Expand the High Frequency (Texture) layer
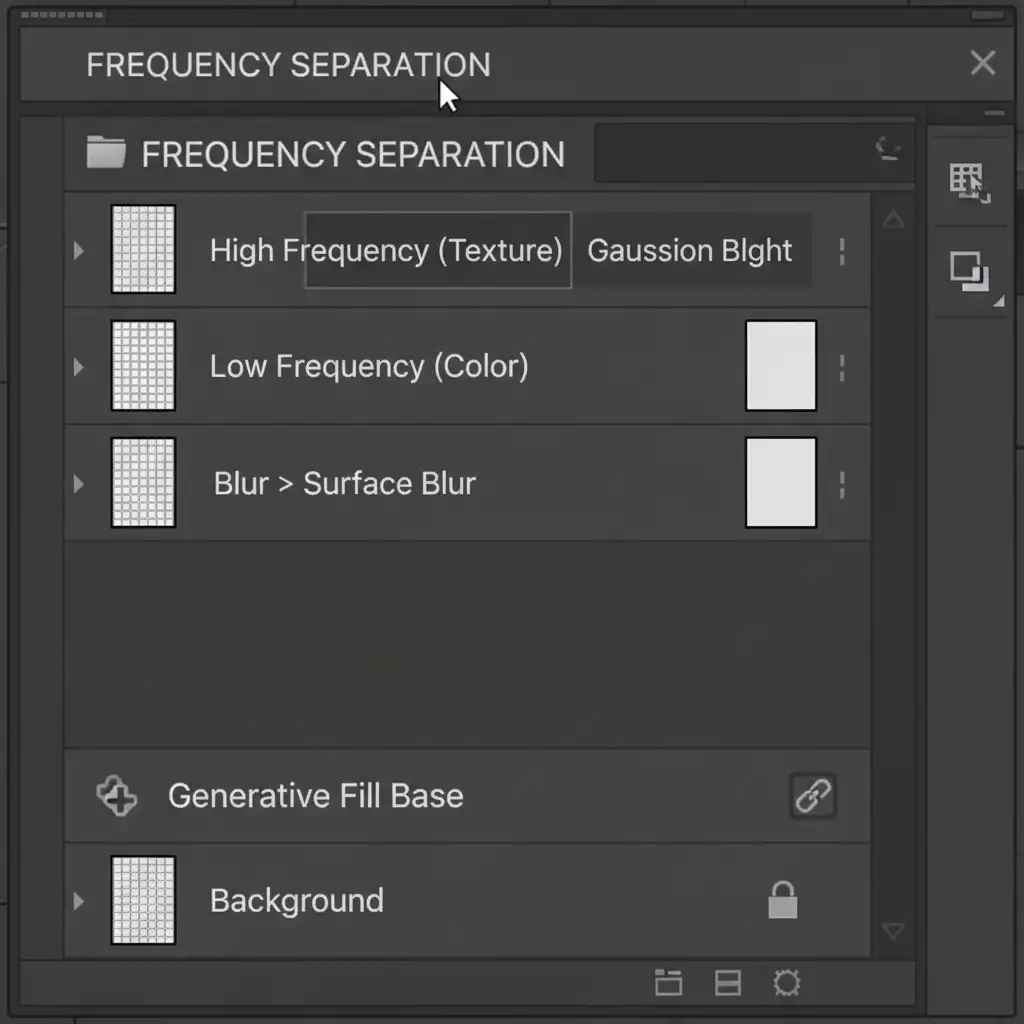Viewport: 1024px width, 1024px height. 79,250
